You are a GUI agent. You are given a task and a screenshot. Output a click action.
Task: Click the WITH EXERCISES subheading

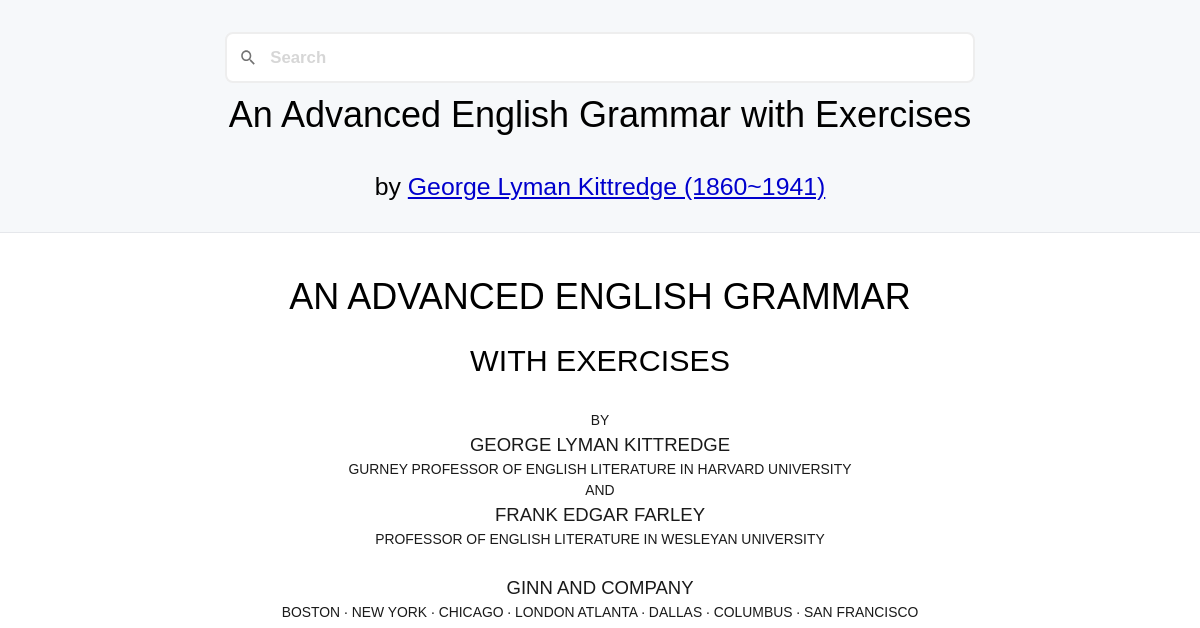point(600,361)
